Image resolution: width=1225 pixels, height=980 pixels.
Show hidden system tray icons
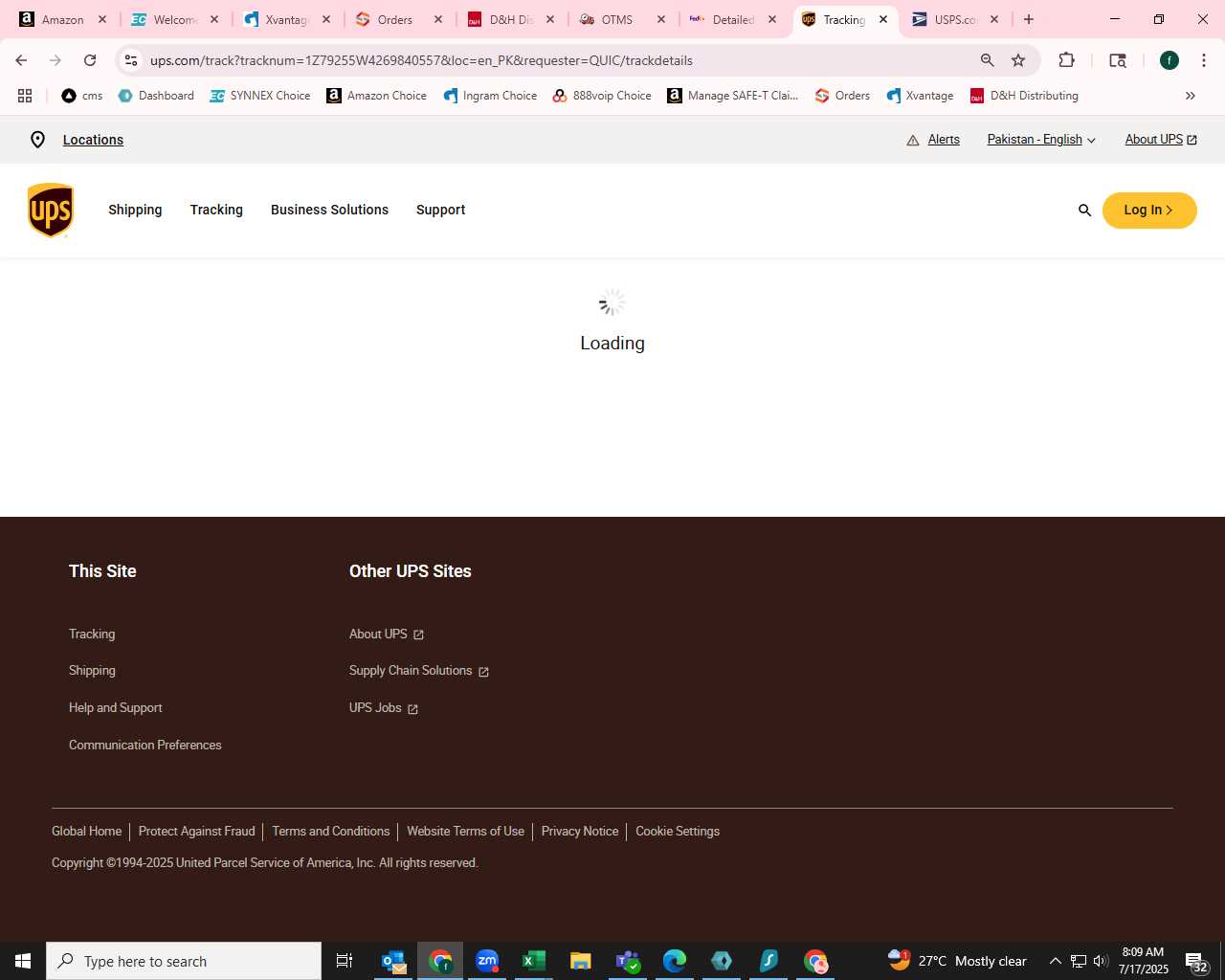click(1055, 961)
